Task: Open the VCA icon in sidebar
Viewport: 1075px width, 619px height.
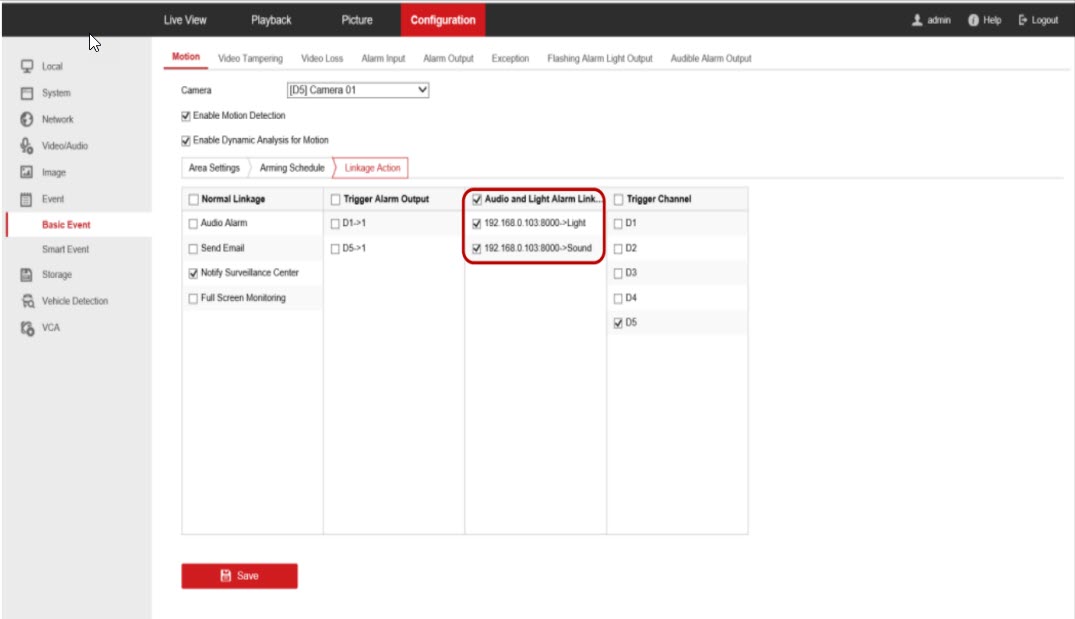Action: [x=28, y=327]
